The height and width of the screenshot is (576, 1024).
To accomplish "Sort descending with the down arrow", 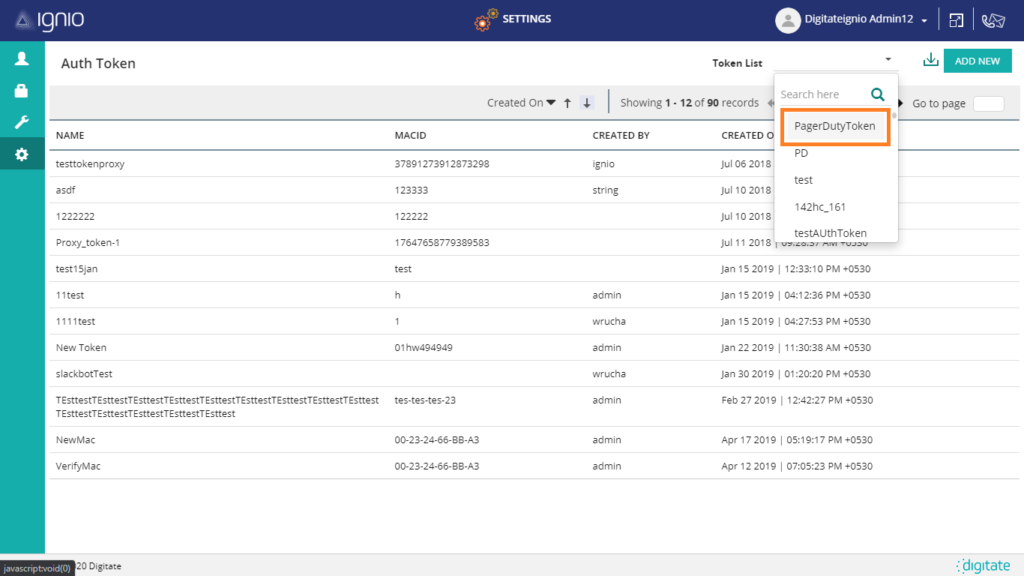I will (x=587, y=103).
